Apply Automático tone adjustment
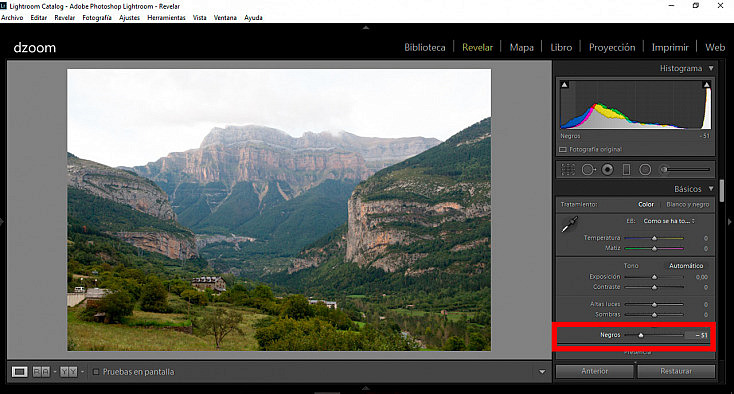This screenshot has width=734, height=394. [686, 266]
